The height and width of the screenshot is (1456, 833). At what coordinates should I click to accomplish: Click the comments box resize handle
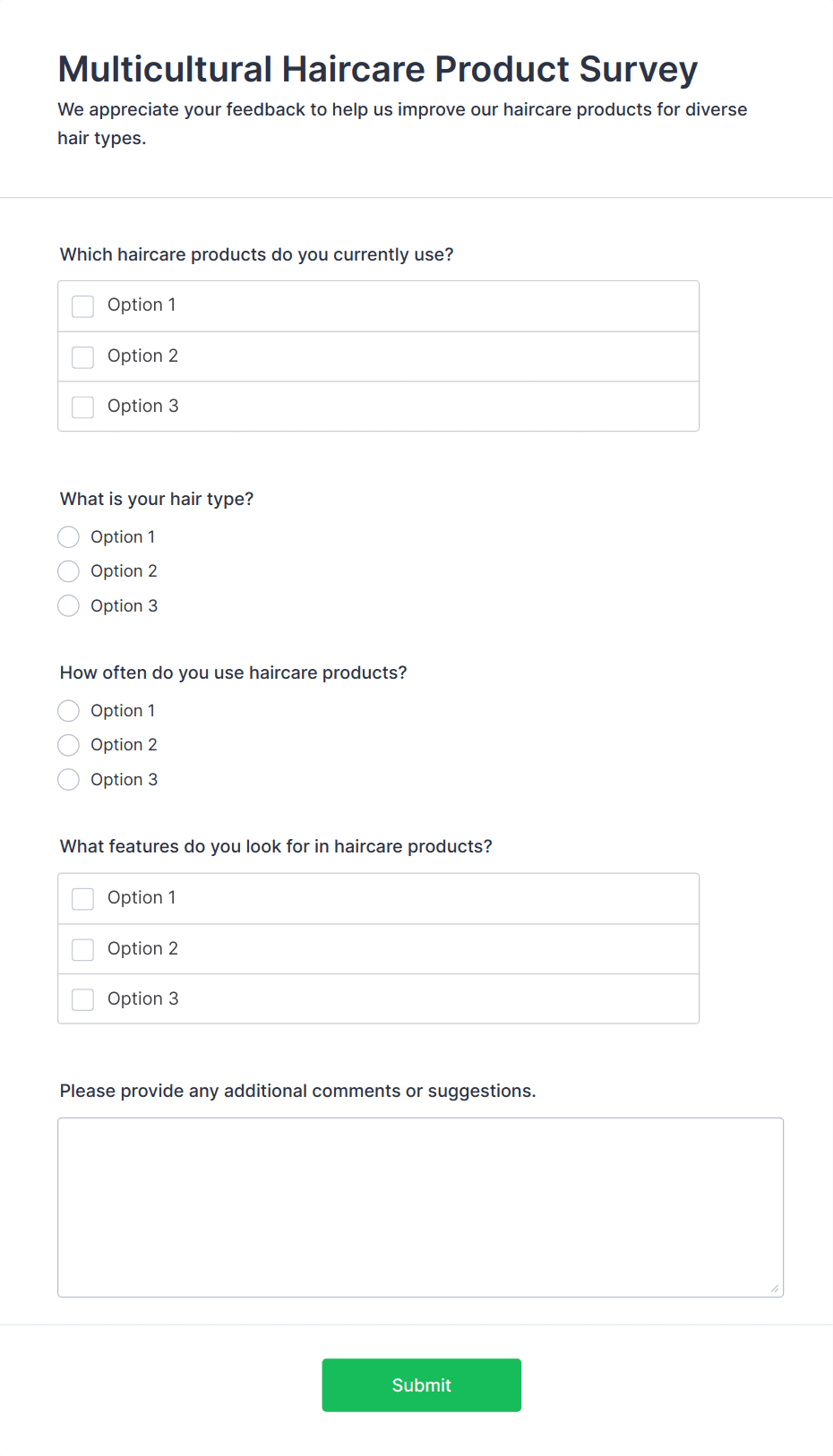click(x=774, y=1288)
